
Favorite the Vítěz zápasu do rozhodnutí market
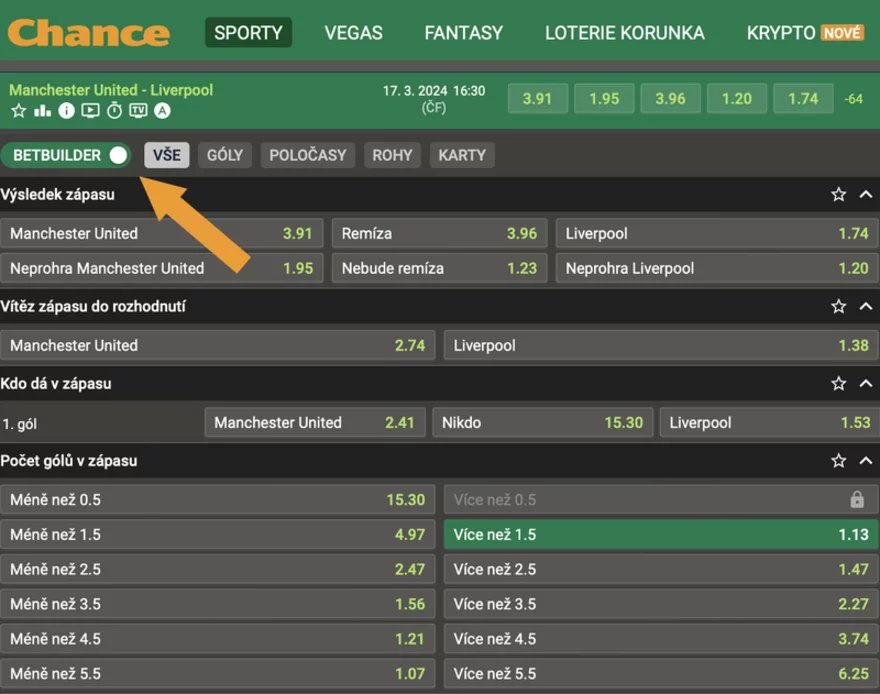point(838,306)
